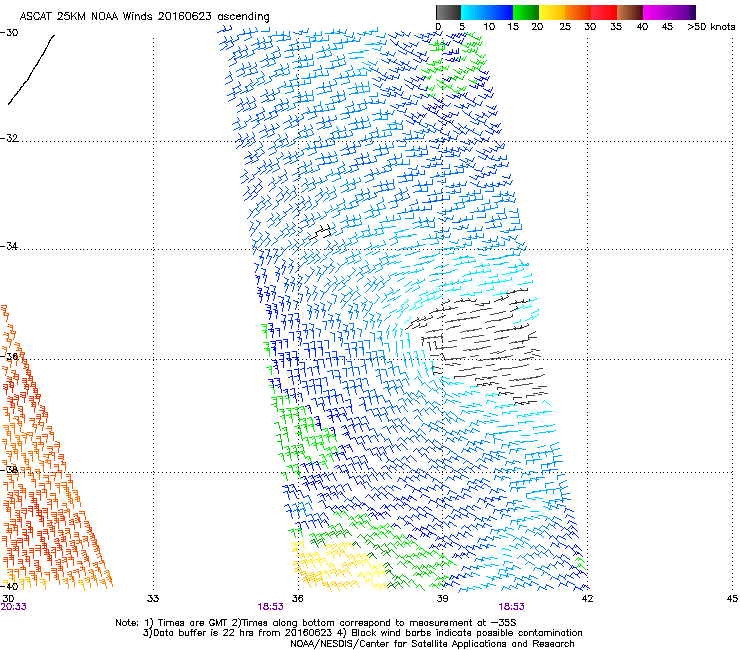This screenshot has height=650, width=740.
Task: Click the magenta 40-45 knots legend segment
Action: coord(656,12)
